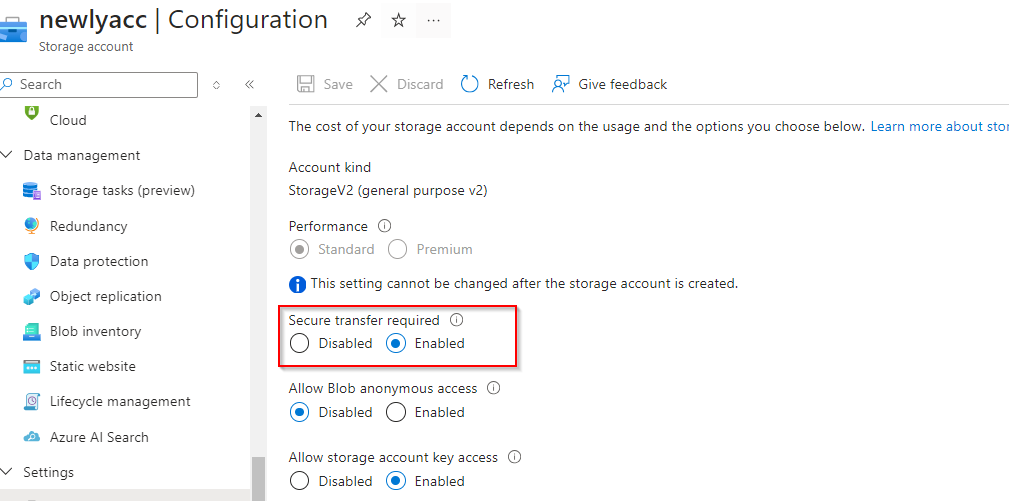Disable Secure transfer required
The width and height of the screenshot is (1009, 501).
click(300, 344)
